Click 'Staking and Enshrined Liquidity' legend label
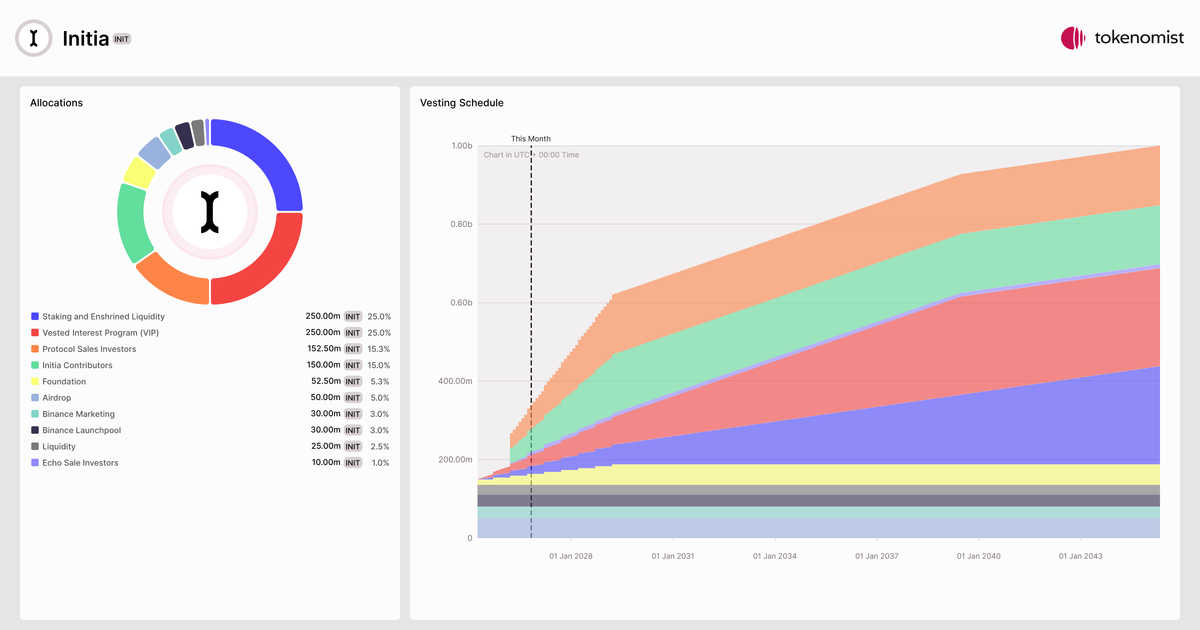The width and height of the screenshot is (1200, 630). click(x=103, y=316)
